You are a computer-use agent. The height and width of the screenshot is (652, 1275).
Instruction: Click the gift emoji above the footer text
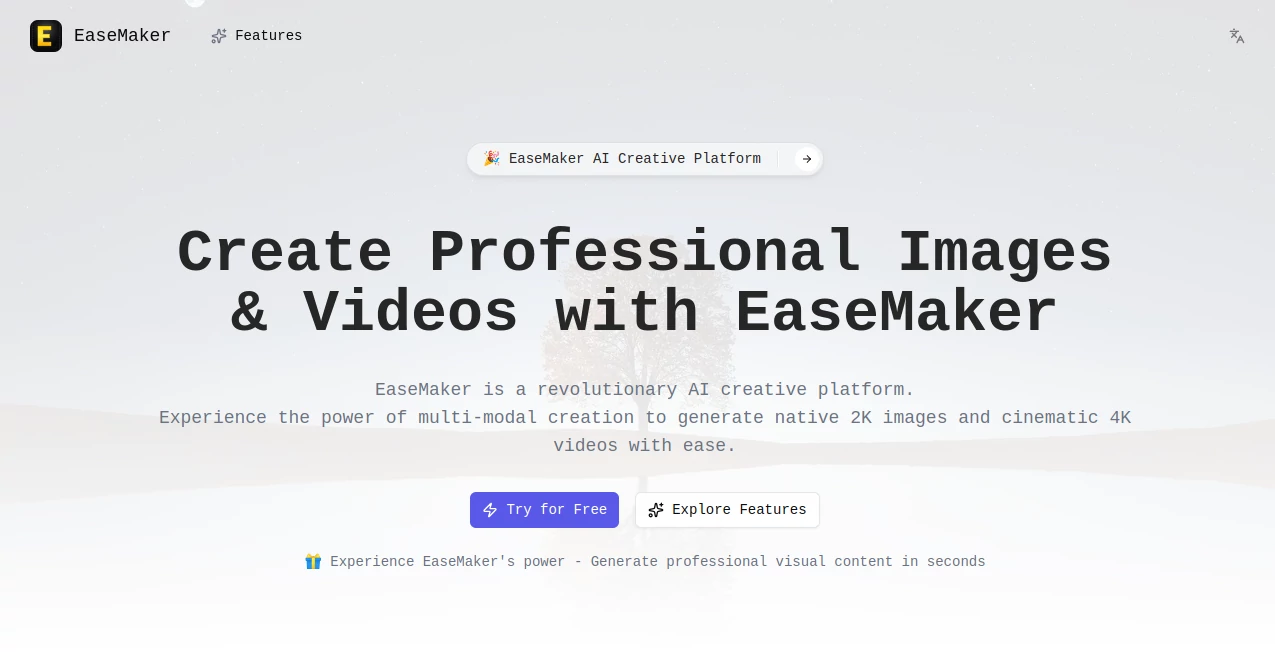point(313,561)
